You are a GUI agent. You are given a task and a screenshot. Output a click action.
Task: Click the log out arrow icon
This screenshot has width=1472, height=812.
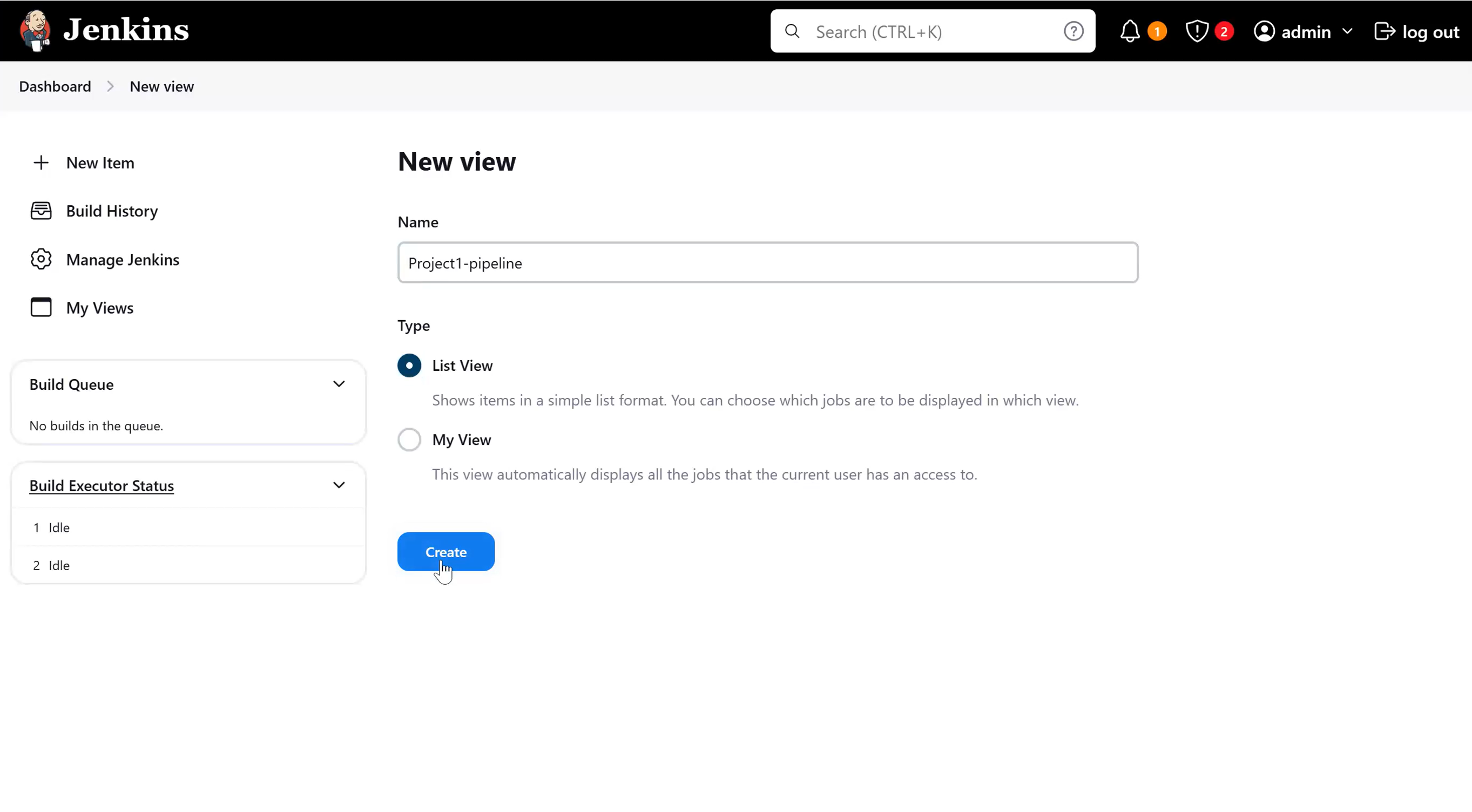click(1385, 31)
